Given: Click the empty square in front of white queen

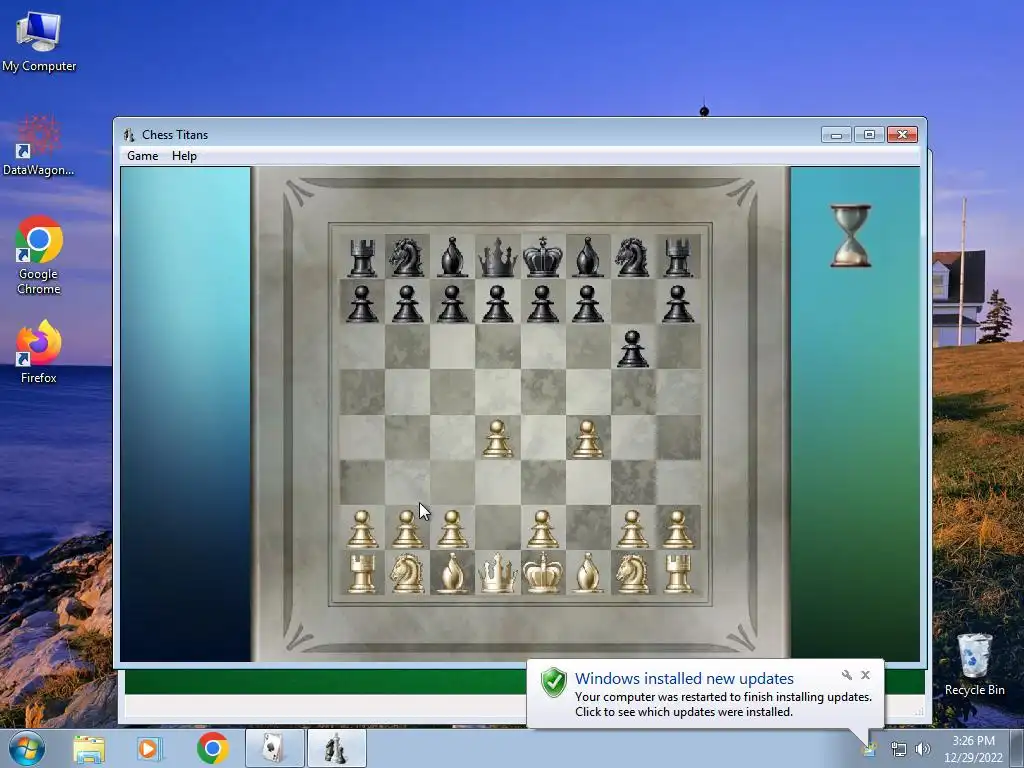Looking at the screenshot, I should tap(498, 528).
